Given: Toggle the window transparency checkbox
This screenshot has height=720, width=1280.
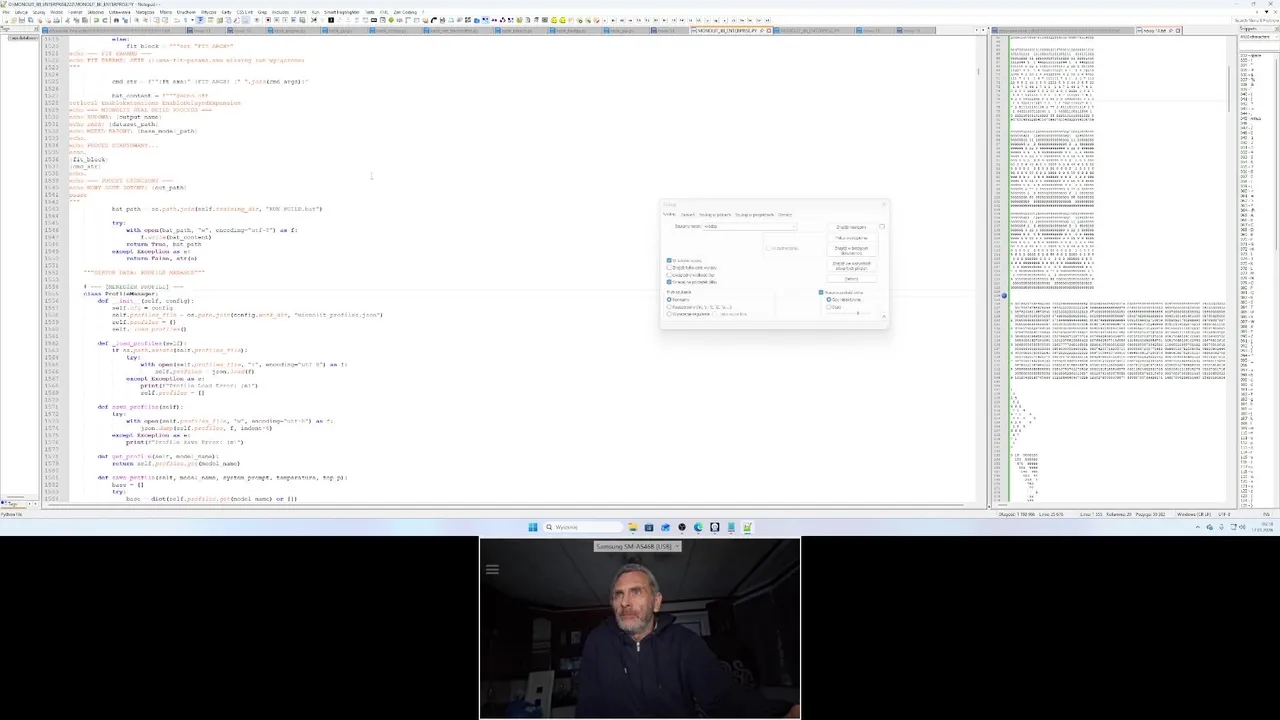Looking at the screenshot, I should 821,292.
